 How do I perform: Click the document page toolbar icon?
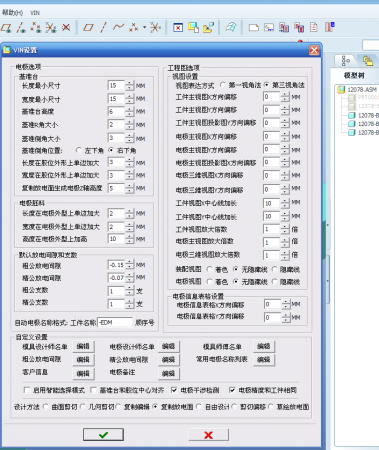314,27
